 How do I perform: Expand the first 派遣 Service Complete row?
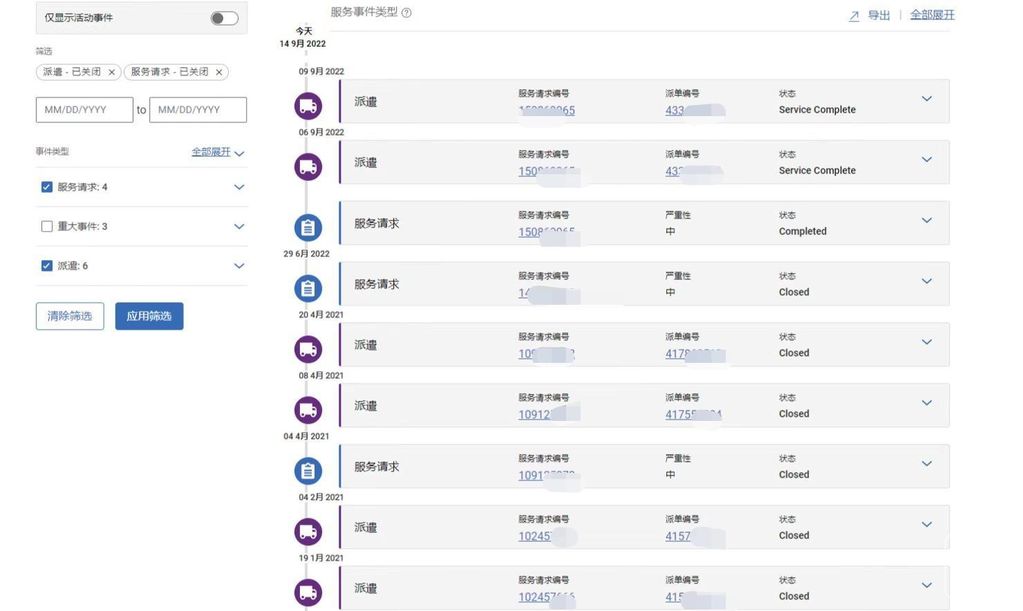point(926,99)
